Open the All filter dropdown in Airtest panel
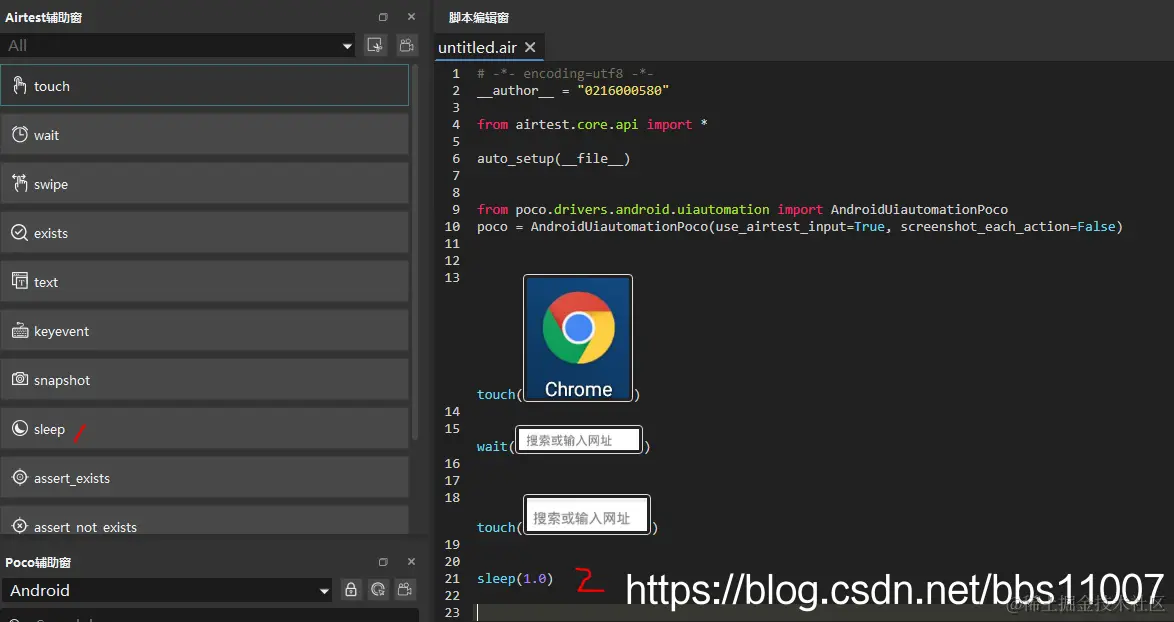Screen dimensions: 1174x622 point(178,46)
